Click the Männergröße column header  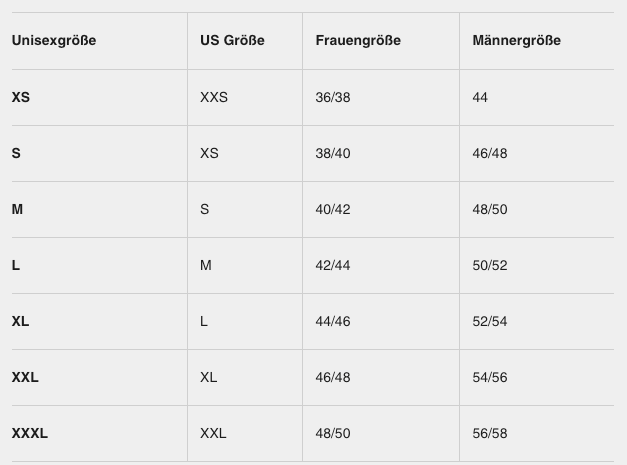tap(516, 41)
